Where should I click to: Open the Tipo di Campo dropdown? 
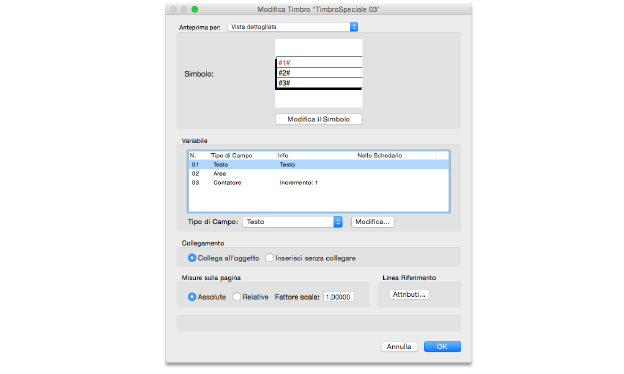(292, 222)
